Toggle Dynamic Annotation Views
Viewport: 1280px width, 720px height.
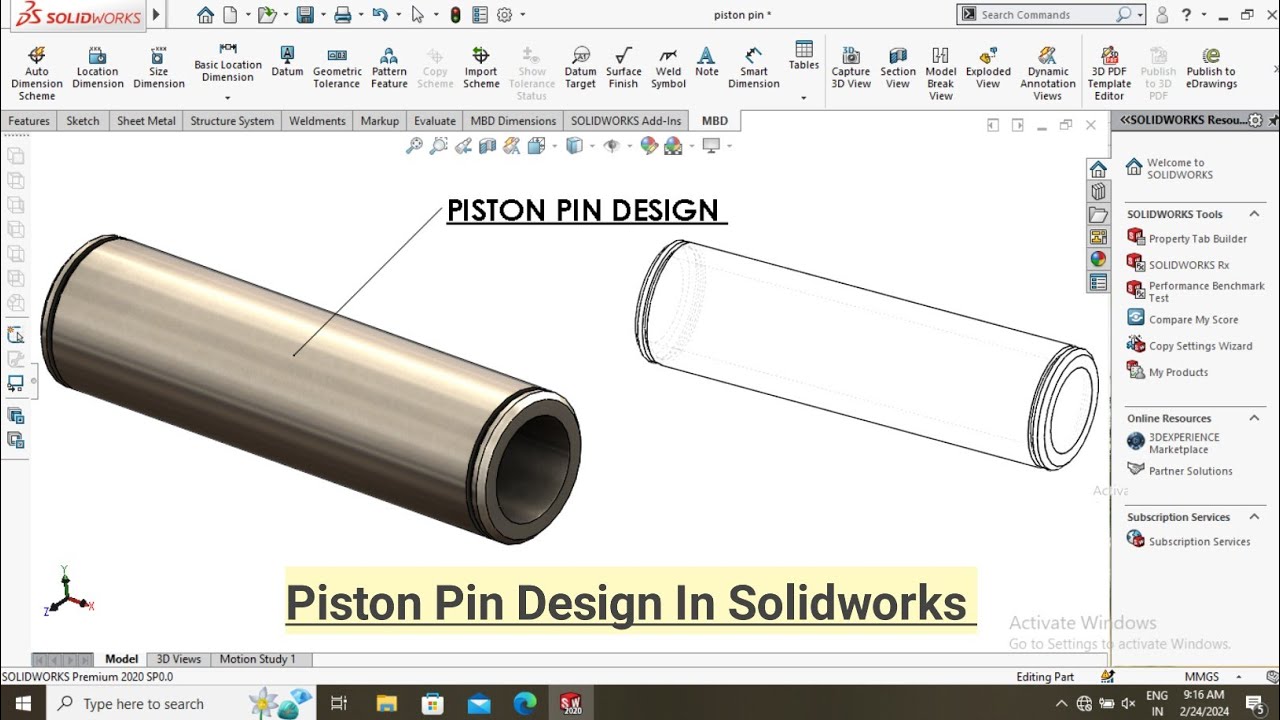pos(1048,73)
